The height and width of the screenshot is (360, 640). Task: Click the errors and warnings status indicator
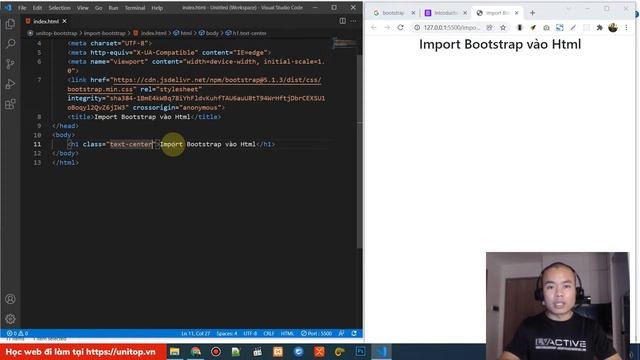[17, 333]
